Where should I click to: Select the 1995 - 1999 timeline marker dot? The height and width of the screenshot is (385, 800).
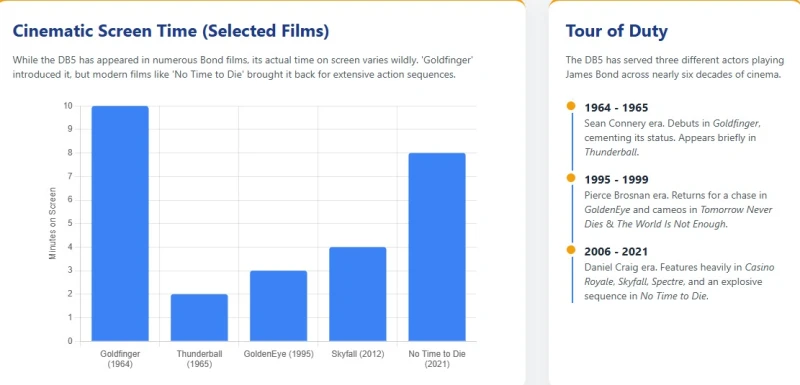tap(571, 178)
